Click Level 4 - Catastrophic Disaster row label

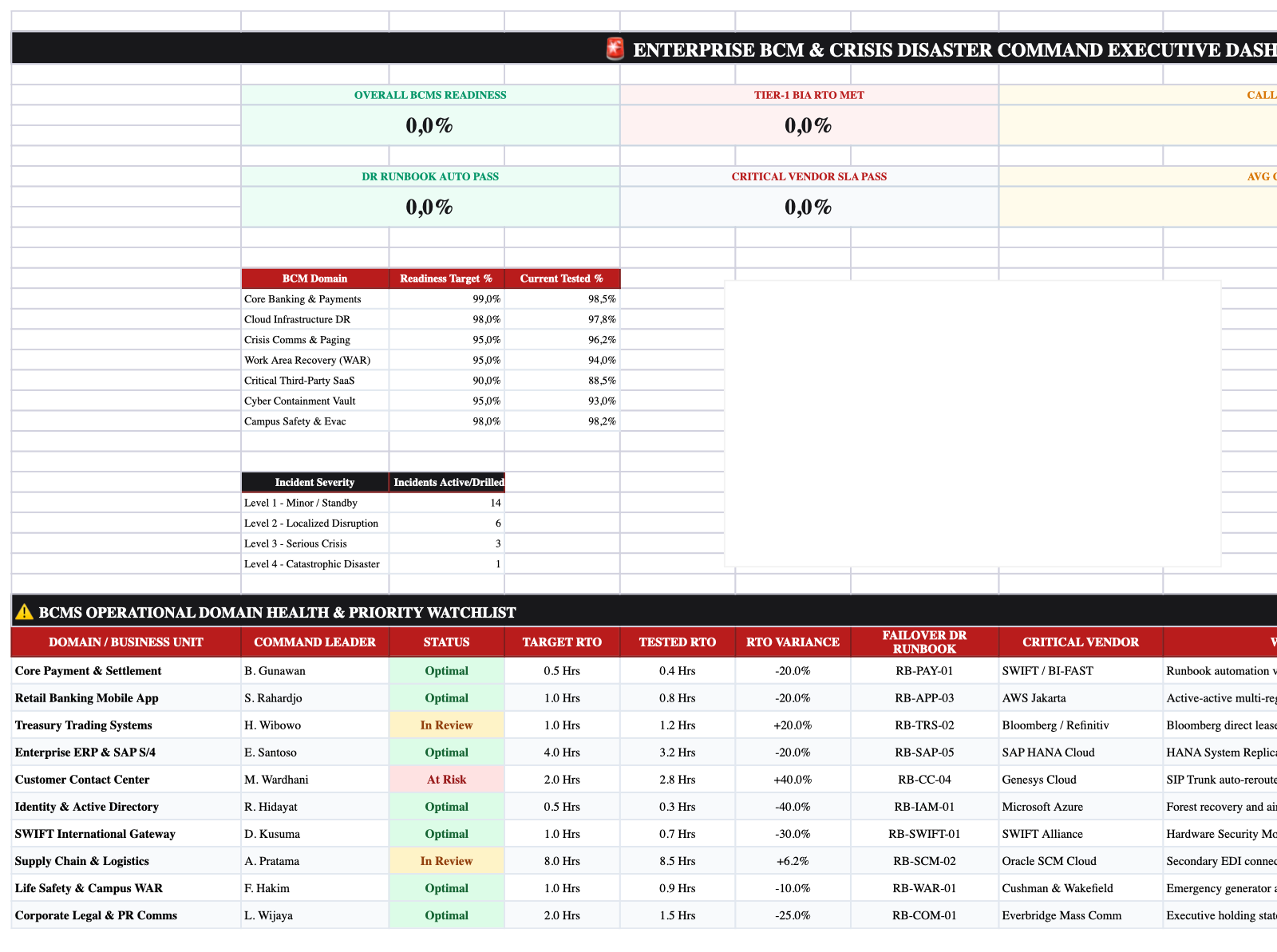[314, 564]
